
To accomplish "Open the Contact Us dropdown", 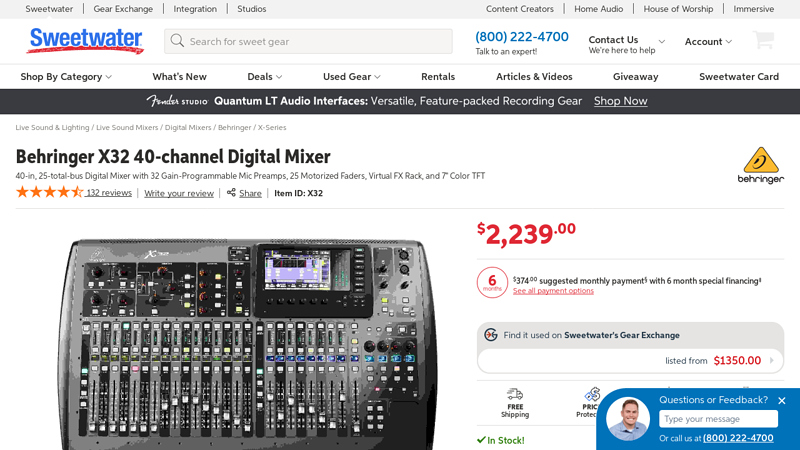I will pyautogui.click(x=627, y=44).
